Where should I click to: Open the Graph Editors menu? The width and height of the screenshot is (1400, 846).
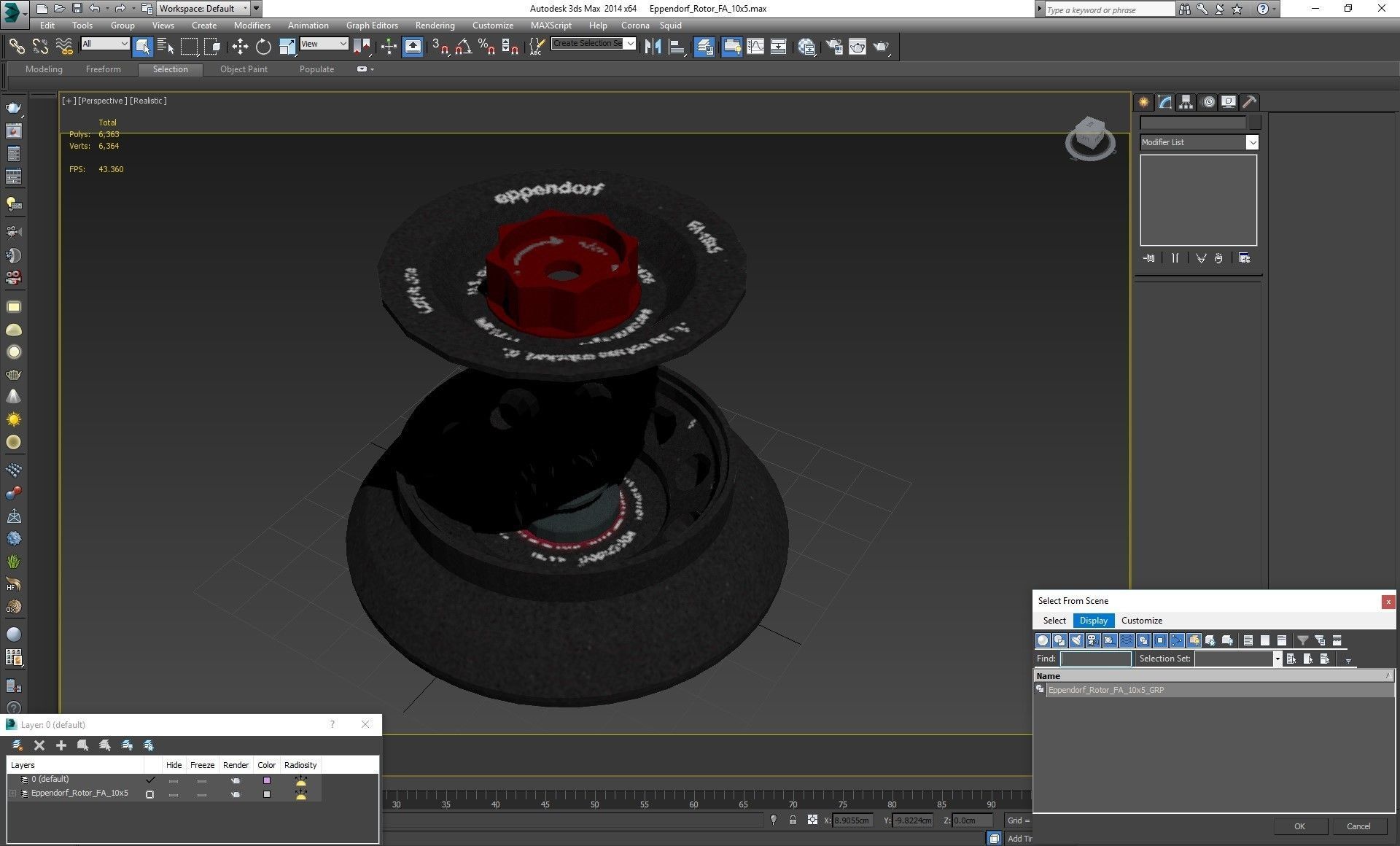[372, 26]
